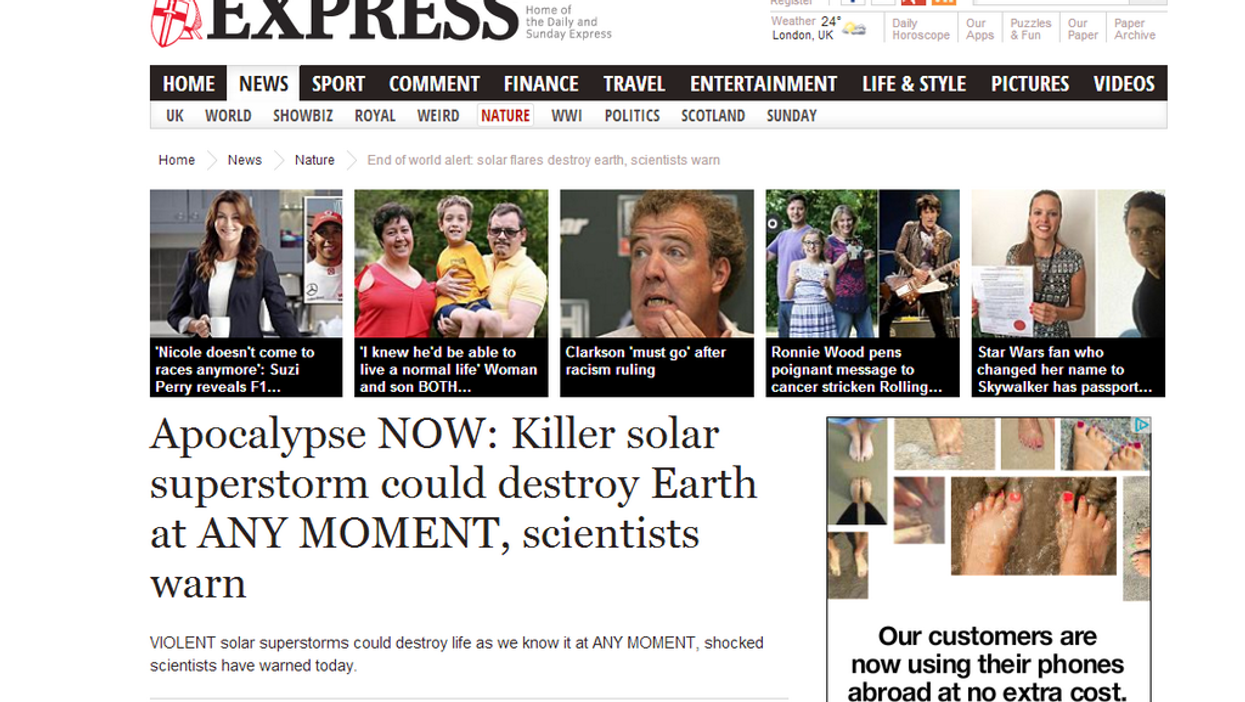Switch to the Weird news subcategory

pos(438,116)
